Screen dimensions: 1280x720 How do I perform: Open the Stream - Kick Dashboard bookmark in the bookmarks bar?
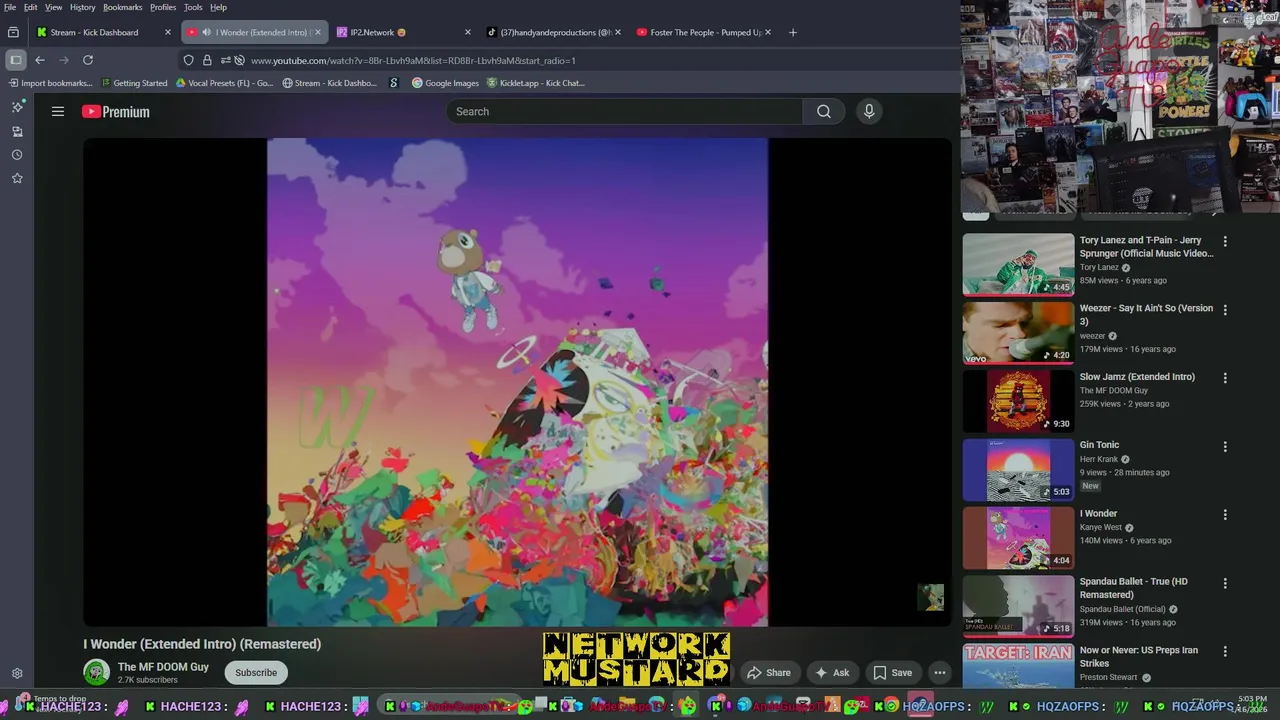pos(330,83)
